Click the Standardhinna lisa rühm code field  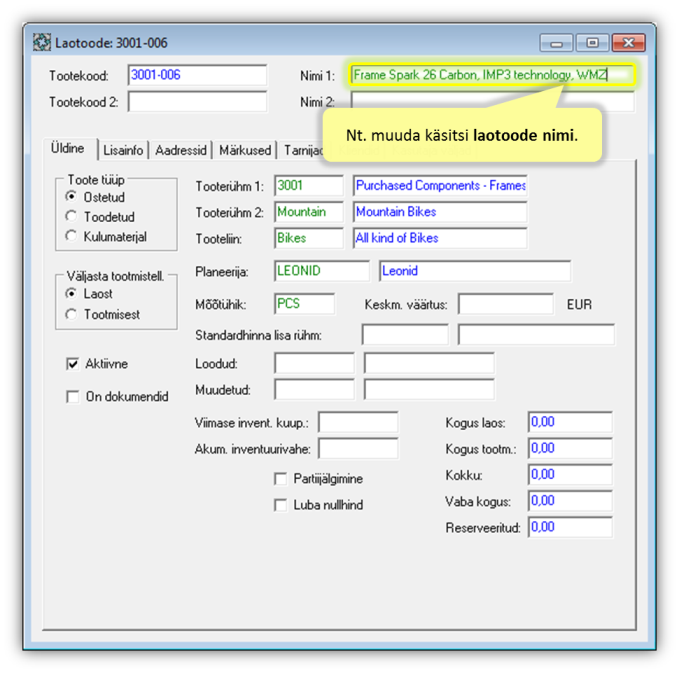(x=405, y=335)
